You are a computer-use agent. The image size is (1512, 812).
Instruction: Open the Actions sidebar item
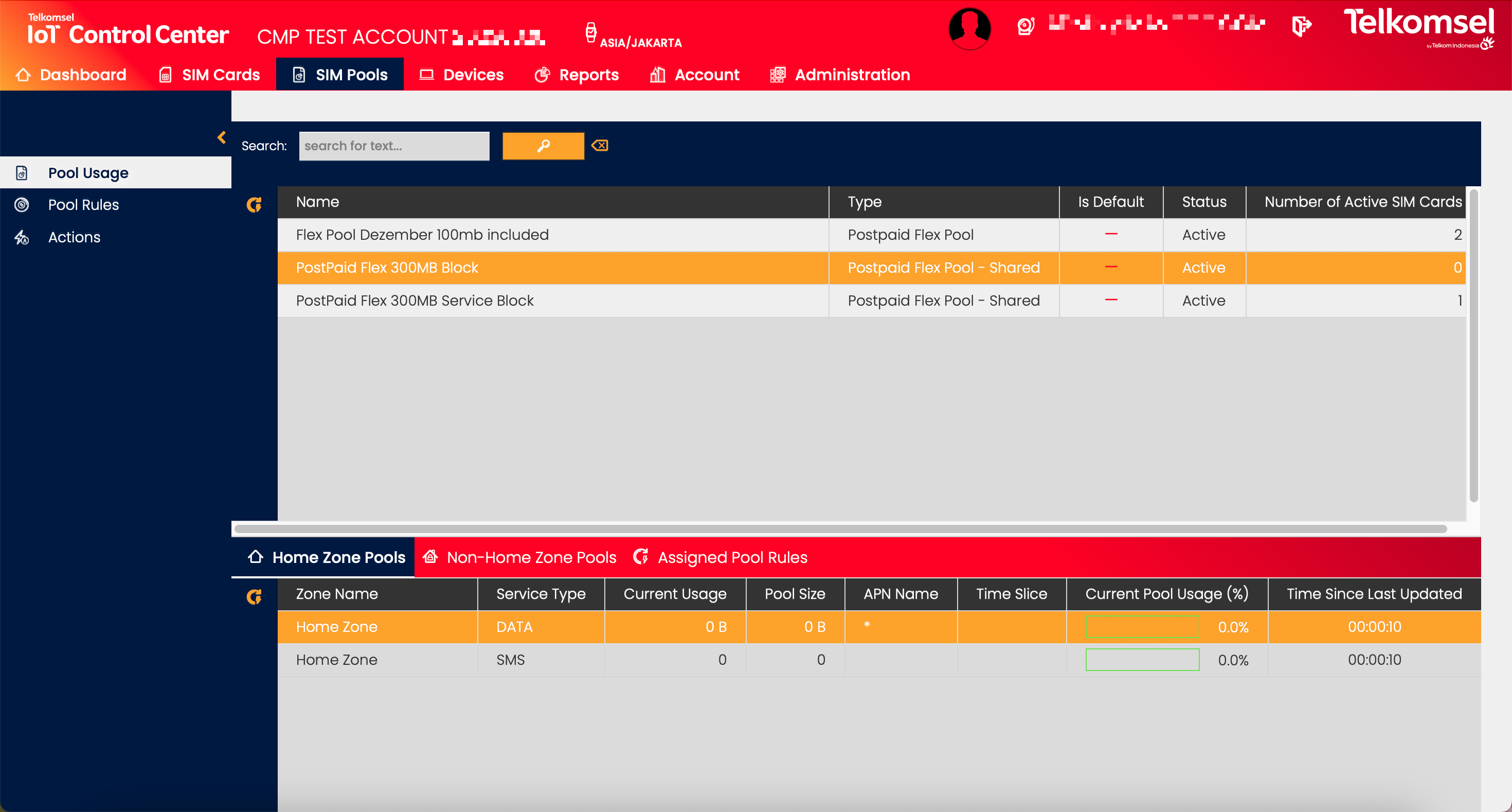(x=74, y=237)
